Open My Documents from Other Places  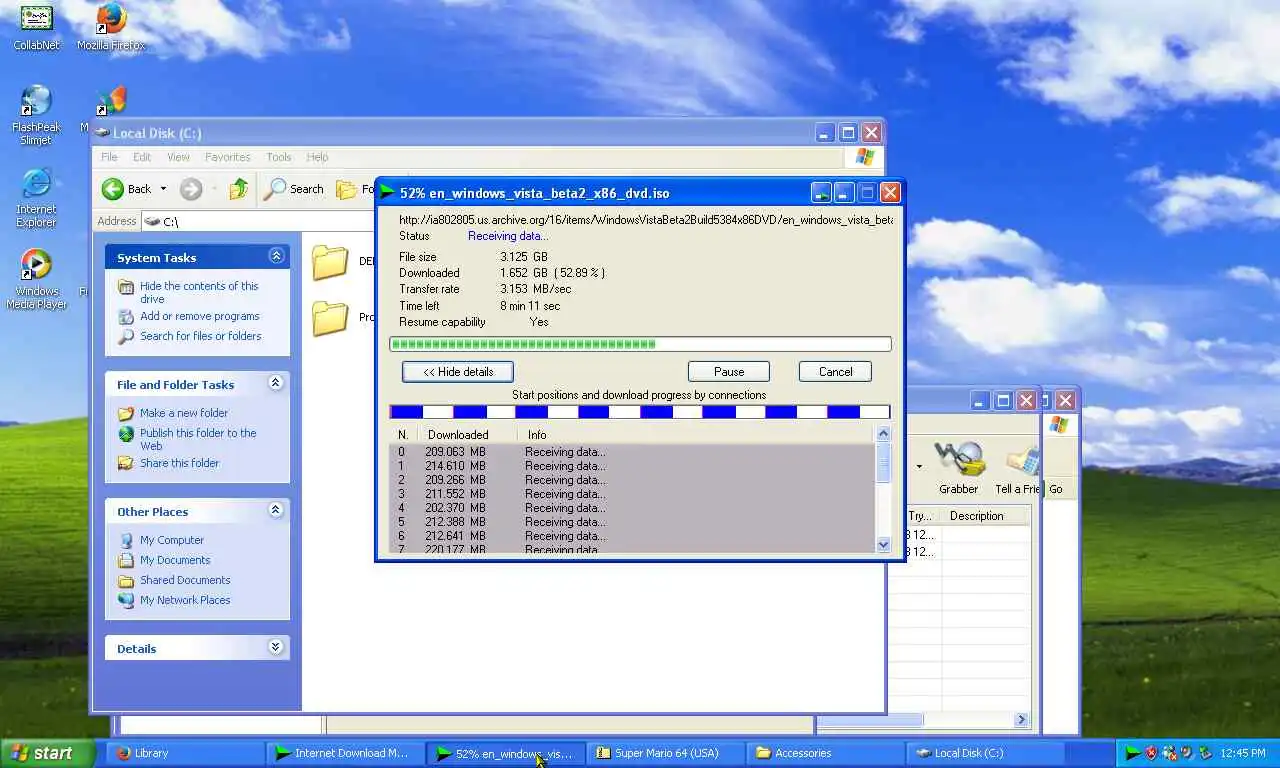(175, 560)
